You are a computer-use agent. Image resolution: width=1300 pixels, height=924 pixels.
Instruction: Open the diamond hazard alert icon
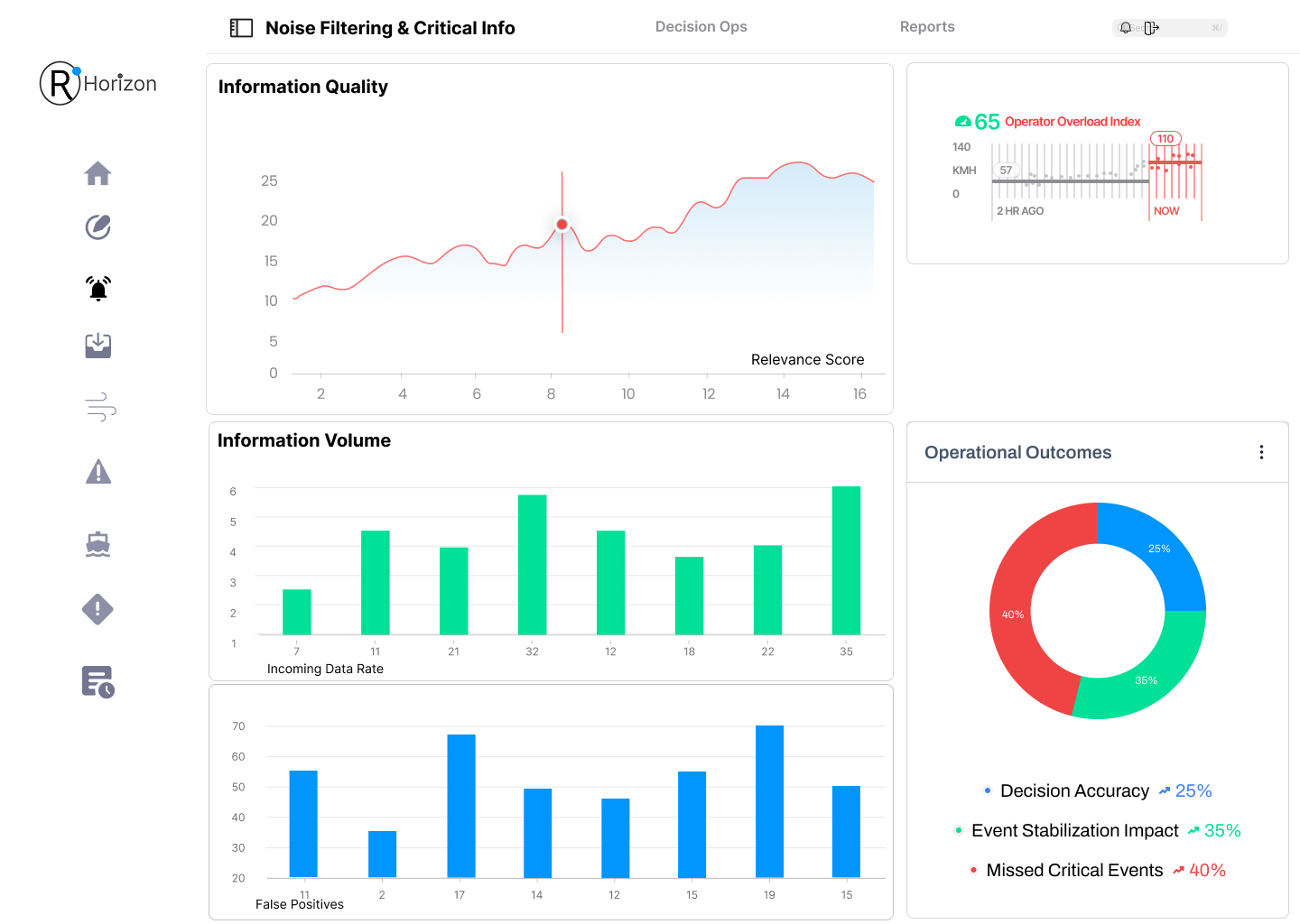97,609
